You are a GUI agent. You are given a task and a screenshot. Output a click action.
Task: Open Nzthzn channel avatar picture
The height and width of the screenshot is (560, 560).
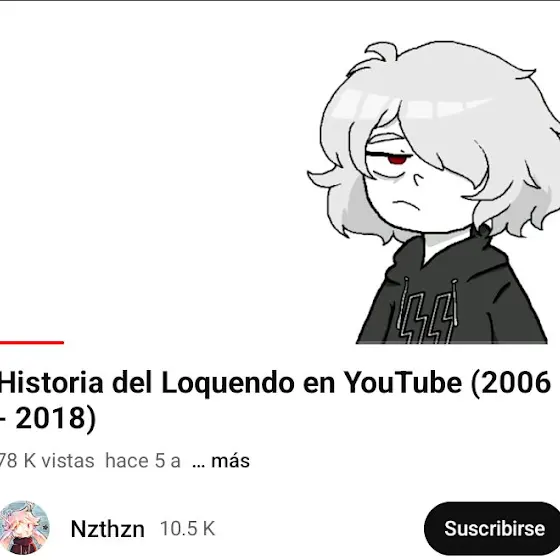(x=24, y=528)
